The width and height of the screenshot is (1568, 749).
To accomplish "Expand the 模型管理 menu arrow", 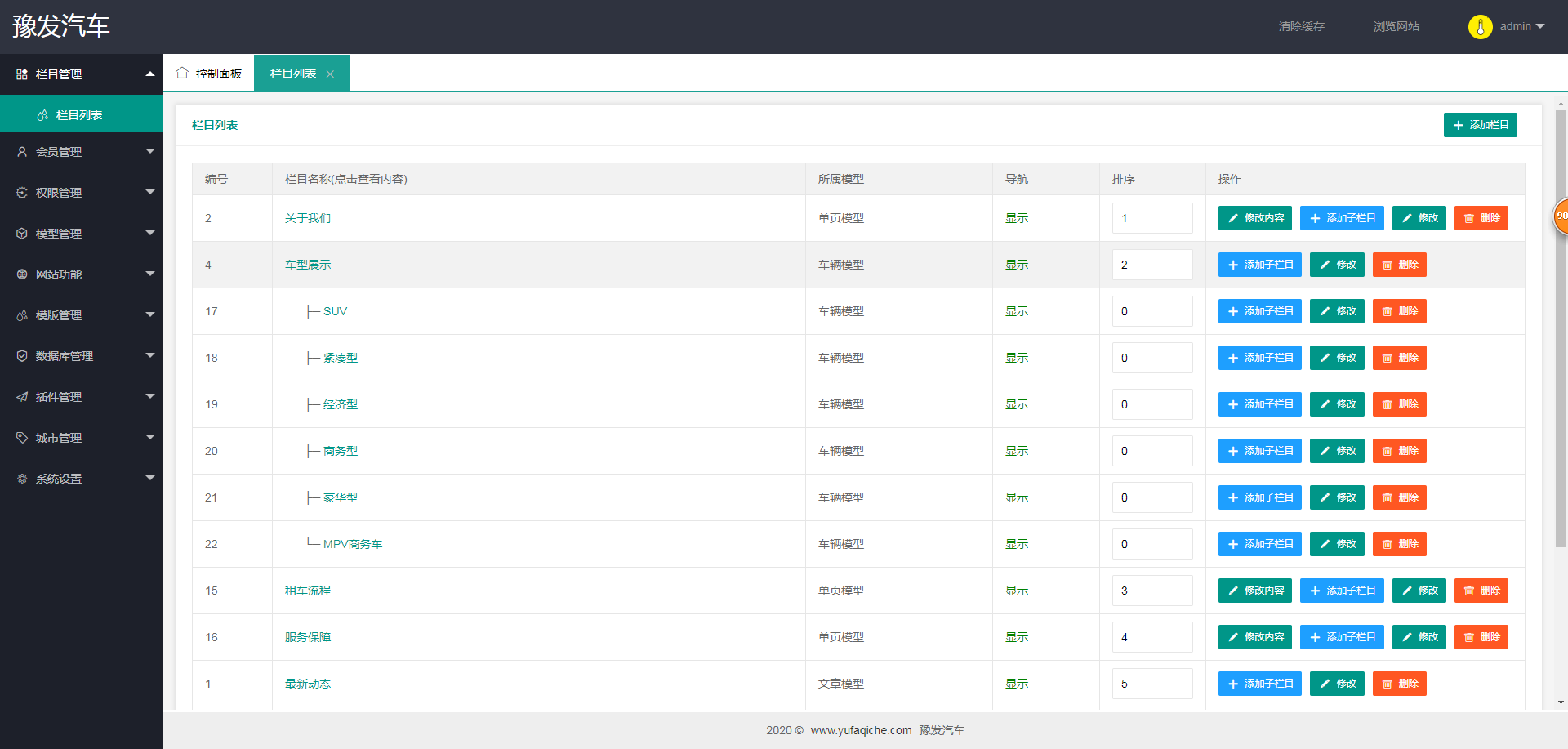I will tap(149, 233).
